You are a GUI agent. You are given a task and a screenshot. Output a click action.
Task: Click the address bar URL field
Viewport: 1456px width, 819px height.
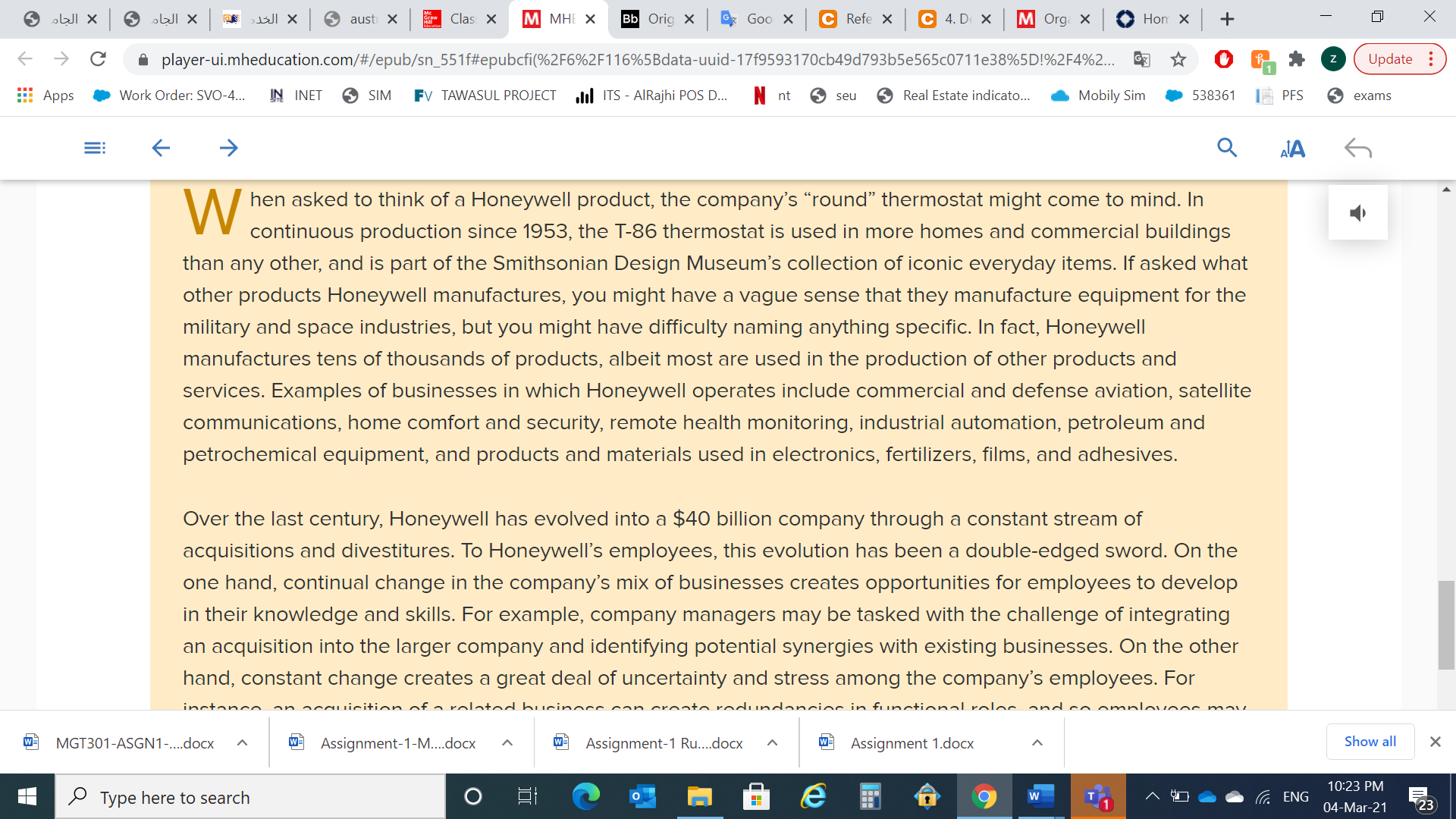point(637,59)
